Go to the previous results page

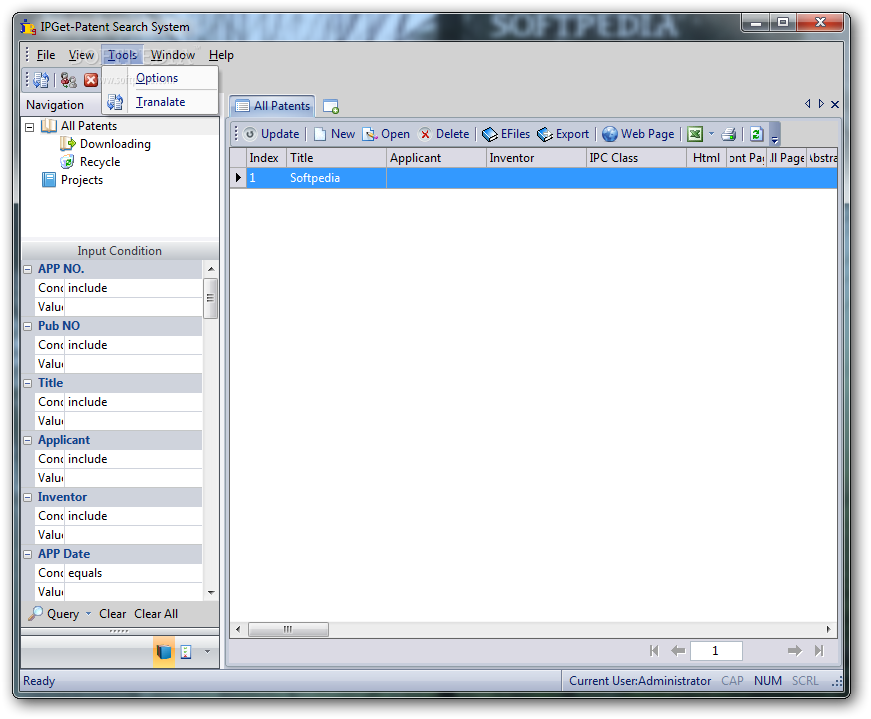click(x=678, y=651)
